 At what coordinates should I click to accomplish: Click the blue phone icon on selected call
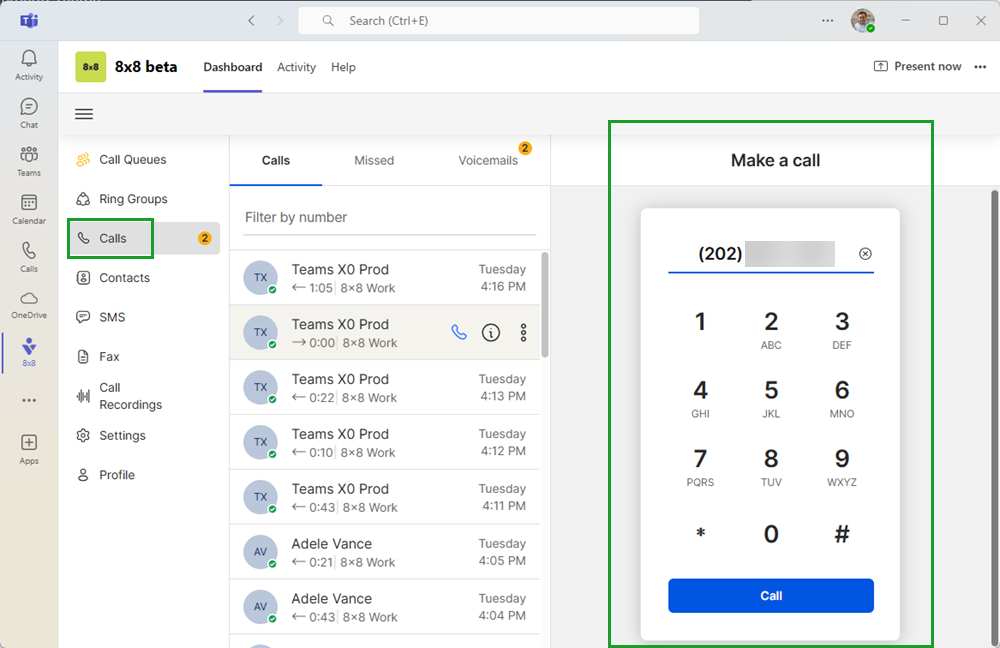(459, 333)
